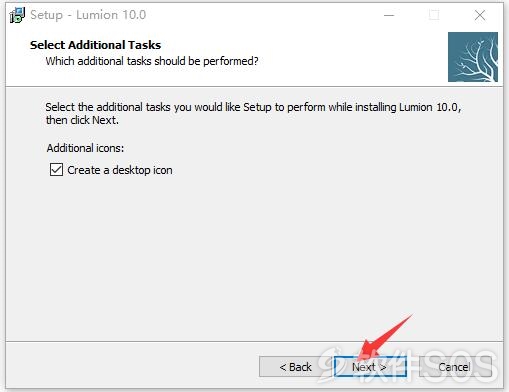Click the 'Select Additional Tasks' heading
The width and height of the screenshot is (509, 392).
tap(95, 45)
